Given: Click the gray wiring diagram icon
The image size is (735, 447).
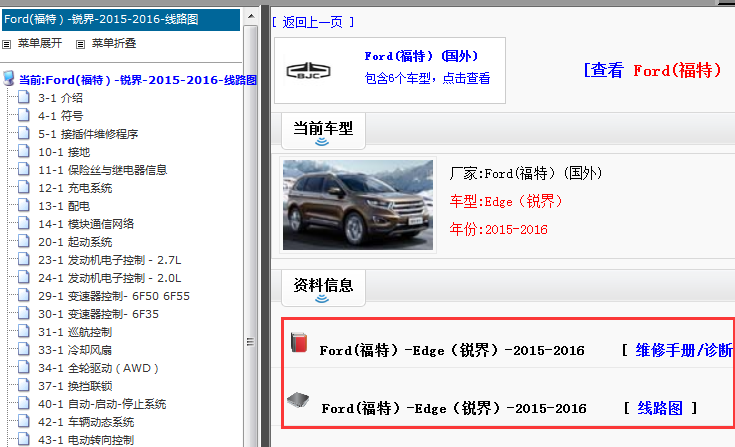Looking at the screenshot, I should pos(298,400).
